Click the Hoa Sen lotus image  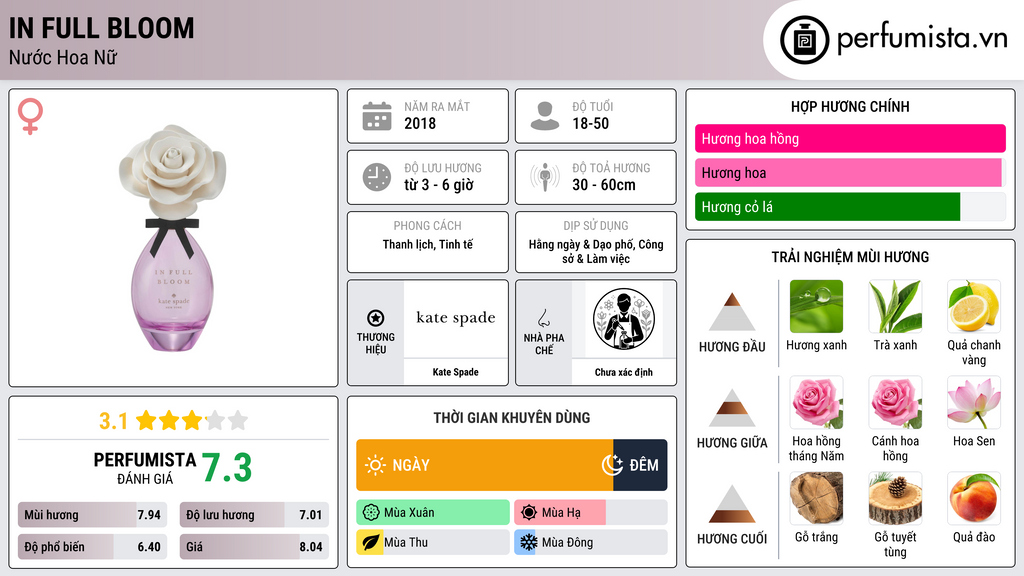coord(974,402)
